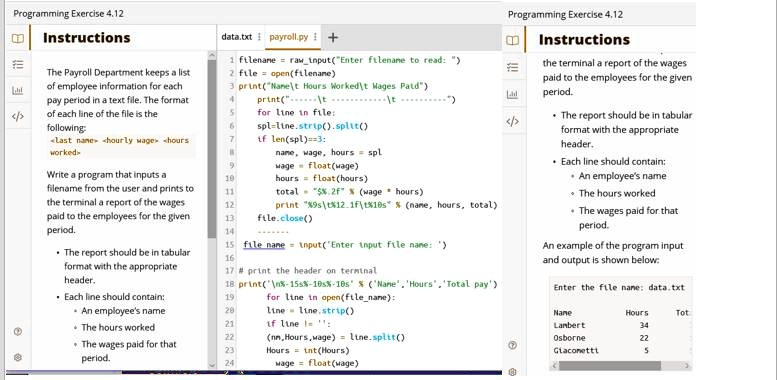Click the right panel 'Instructions' heading

click(x=584, y=40)
